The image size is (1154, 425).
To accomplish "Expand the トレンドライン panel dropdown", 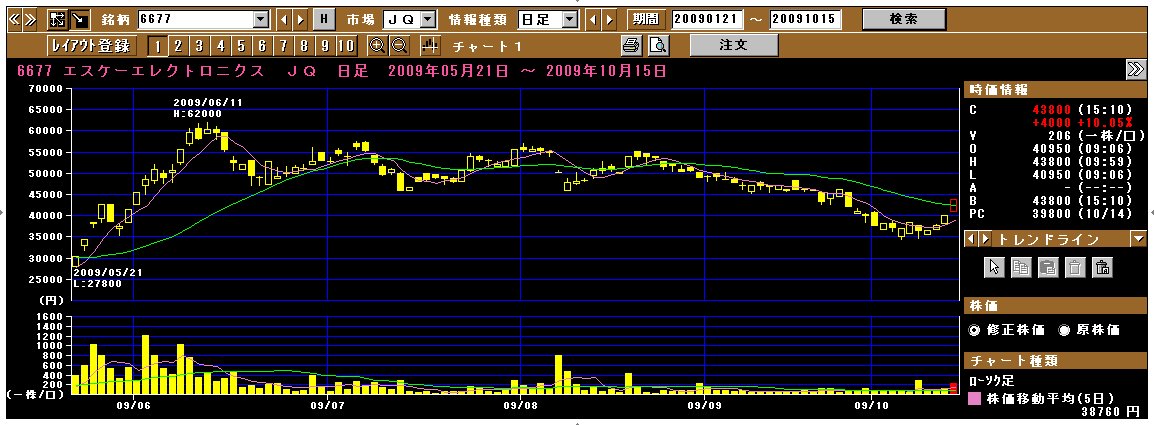I will (x=1139, y=239).
